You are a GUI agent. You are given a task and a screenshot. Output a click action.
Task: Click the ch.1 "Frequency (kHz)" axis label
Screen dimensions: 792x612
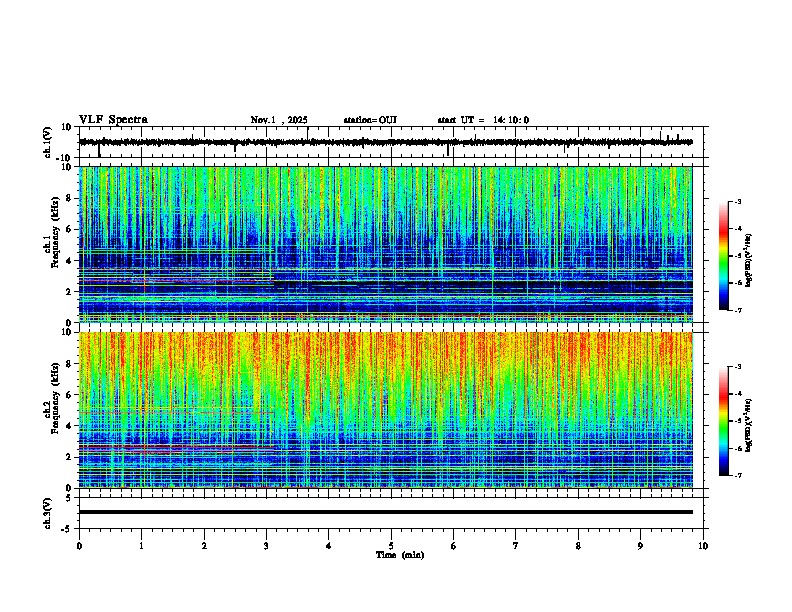pos(55,232)
